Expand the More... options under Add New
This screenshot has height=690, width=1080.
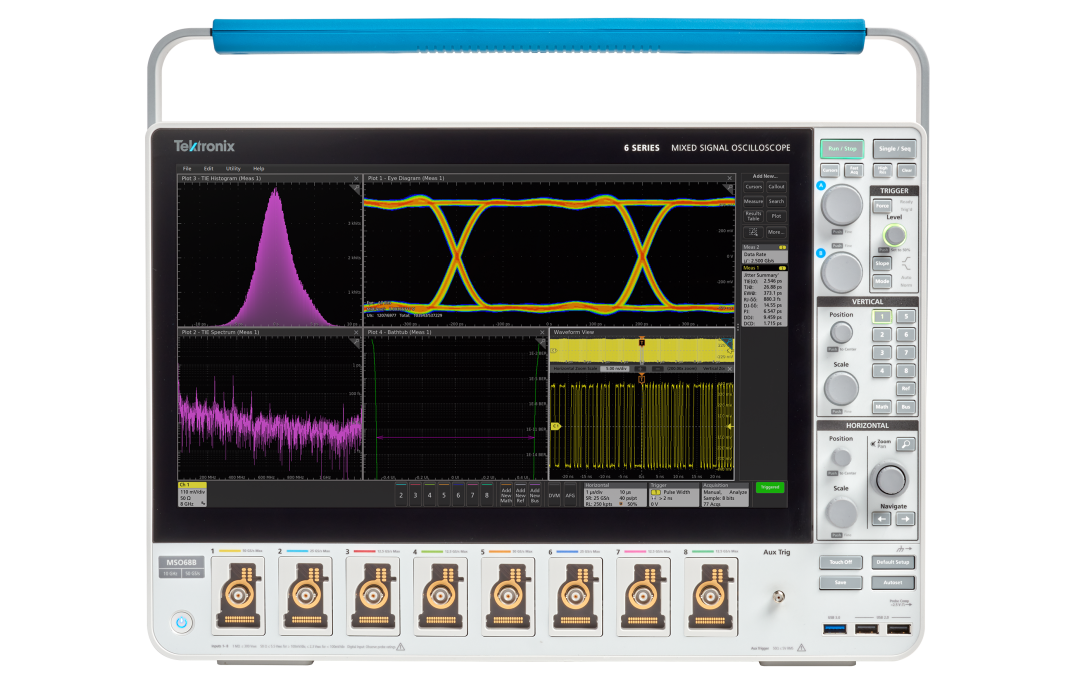click(776, 232)
